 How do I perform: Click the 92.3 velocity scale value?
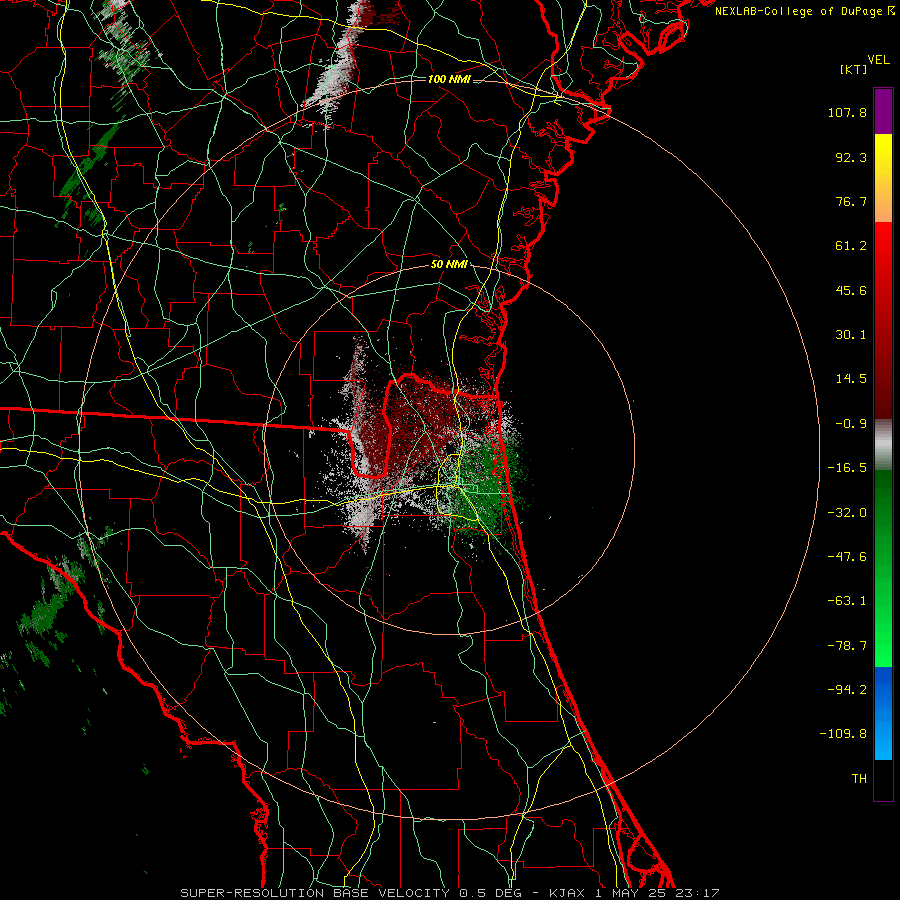[851, 157]
